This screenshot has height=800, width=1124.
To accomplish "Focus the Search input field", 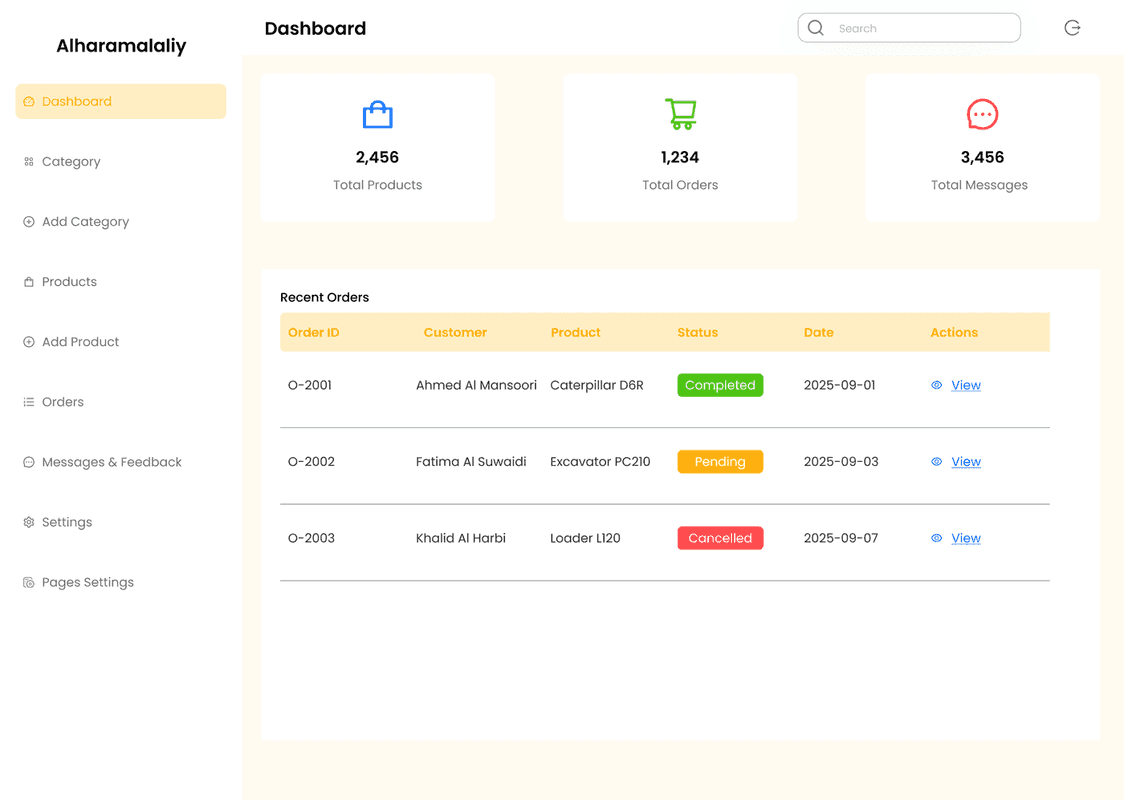I will pos(920,28).
